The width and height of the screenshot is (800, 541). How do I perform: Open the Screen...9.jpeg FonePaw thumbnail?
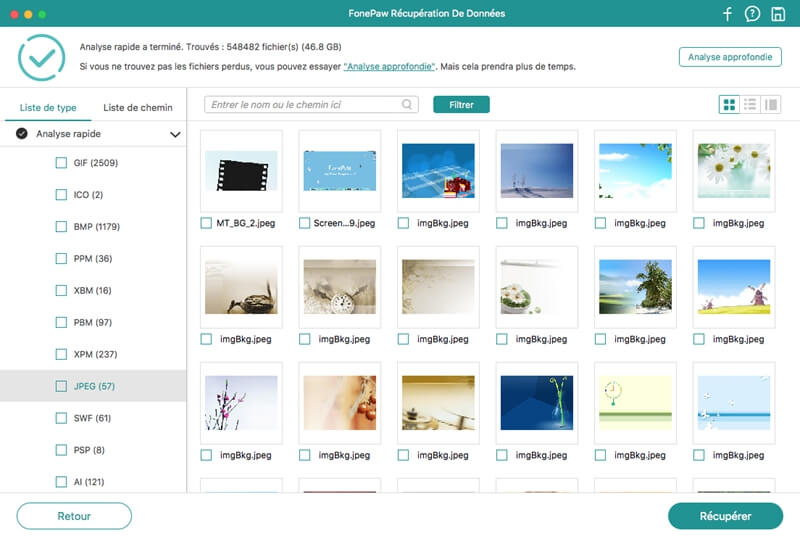pos(340,171)
